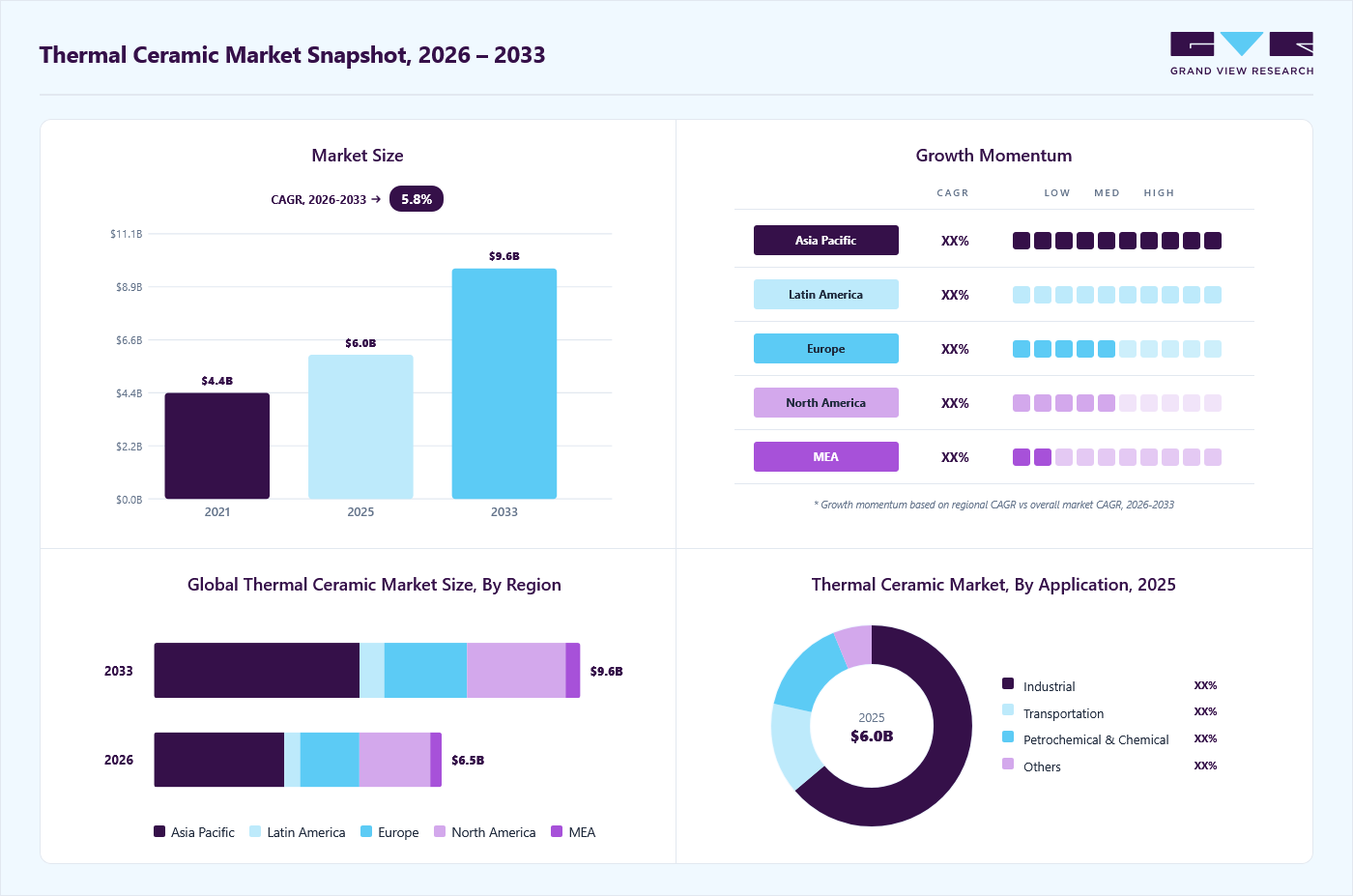The width and height of the screenshot is (1353, 896).
Task: Click the MED column header
Action: [1107, 193]
